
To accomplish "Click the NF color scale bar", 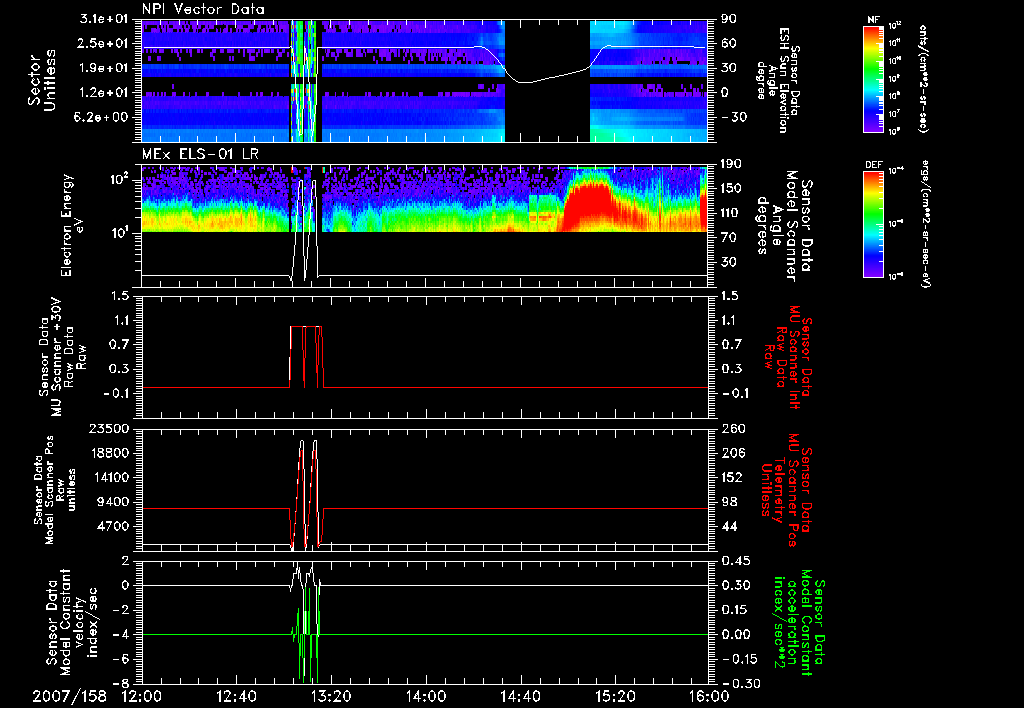I will [x=874, y=78].
